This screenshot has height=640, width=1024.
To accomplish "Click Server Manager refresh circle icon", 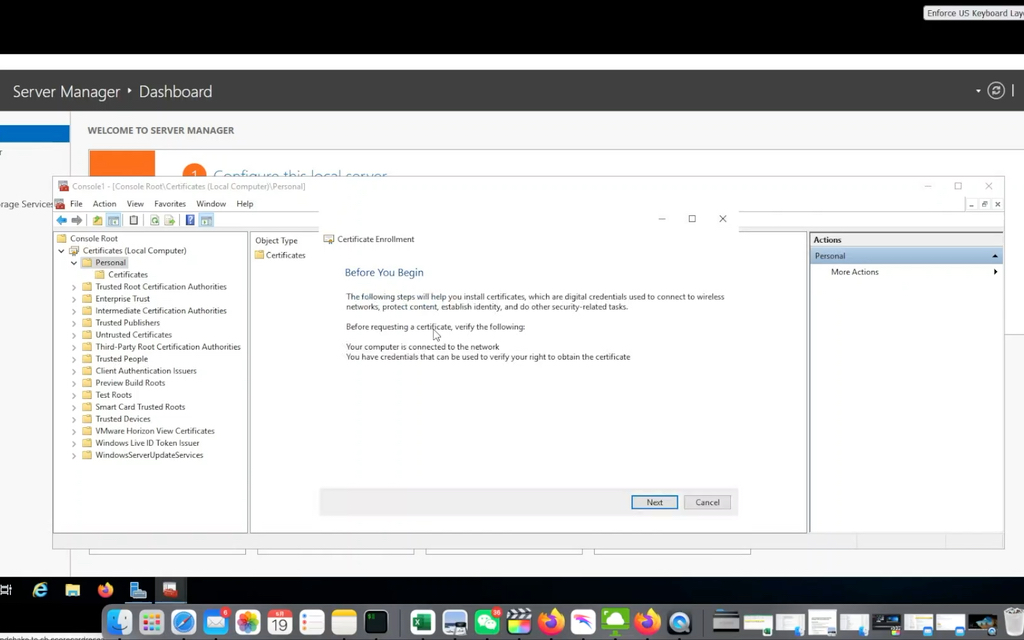I will [995, 91].
